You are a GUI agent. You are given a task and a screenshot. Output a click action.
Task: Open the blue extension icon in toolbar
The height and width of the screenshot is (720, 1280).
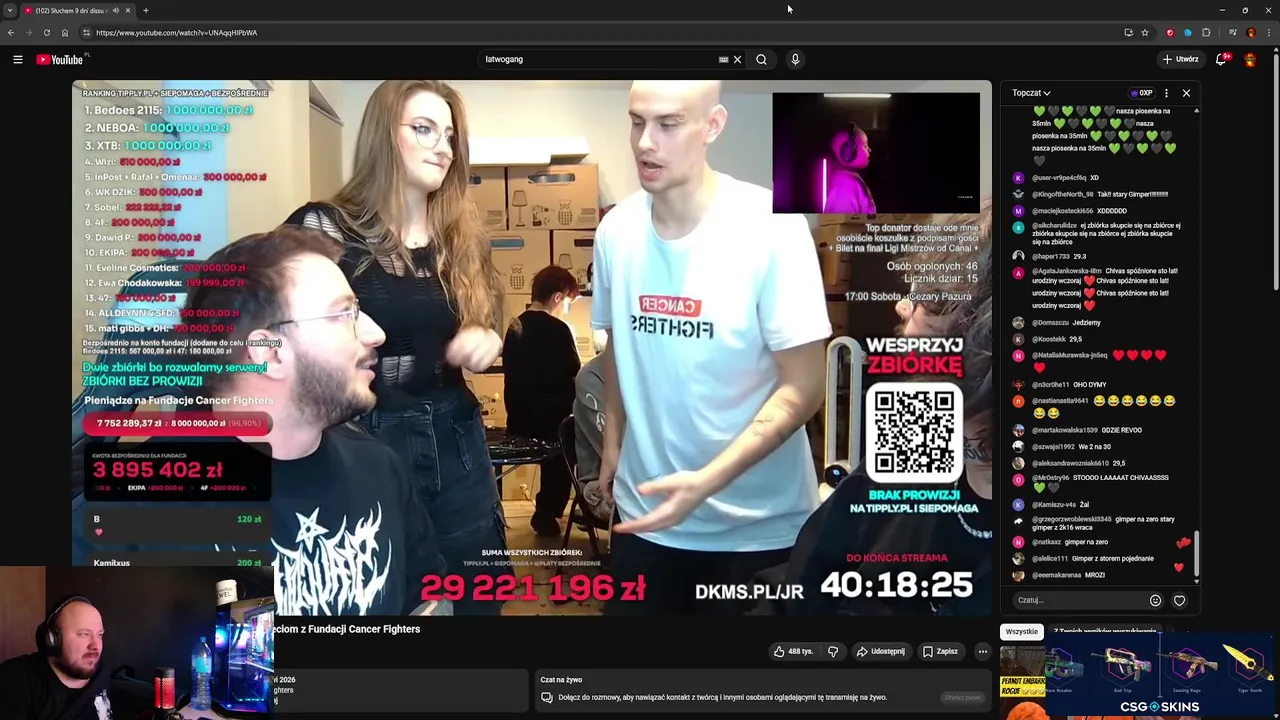pyautogui.click(x=1188, y=32)
